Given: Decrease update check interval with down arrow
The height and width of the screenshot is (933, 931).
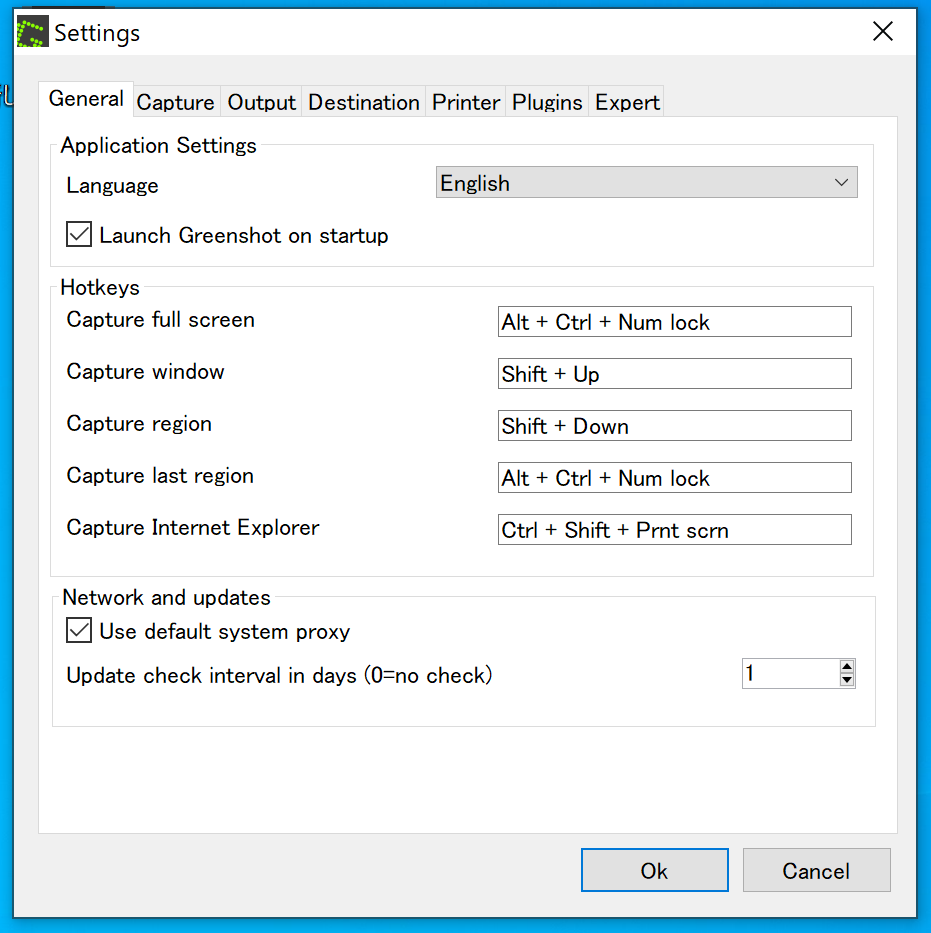Looking at the screenshot, I should pos(847,681).
